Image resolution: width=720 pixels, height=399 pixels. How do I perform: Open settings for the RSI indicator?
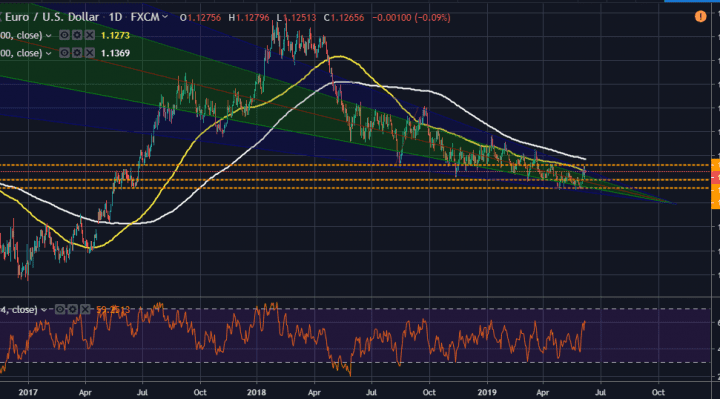point(73,309)
